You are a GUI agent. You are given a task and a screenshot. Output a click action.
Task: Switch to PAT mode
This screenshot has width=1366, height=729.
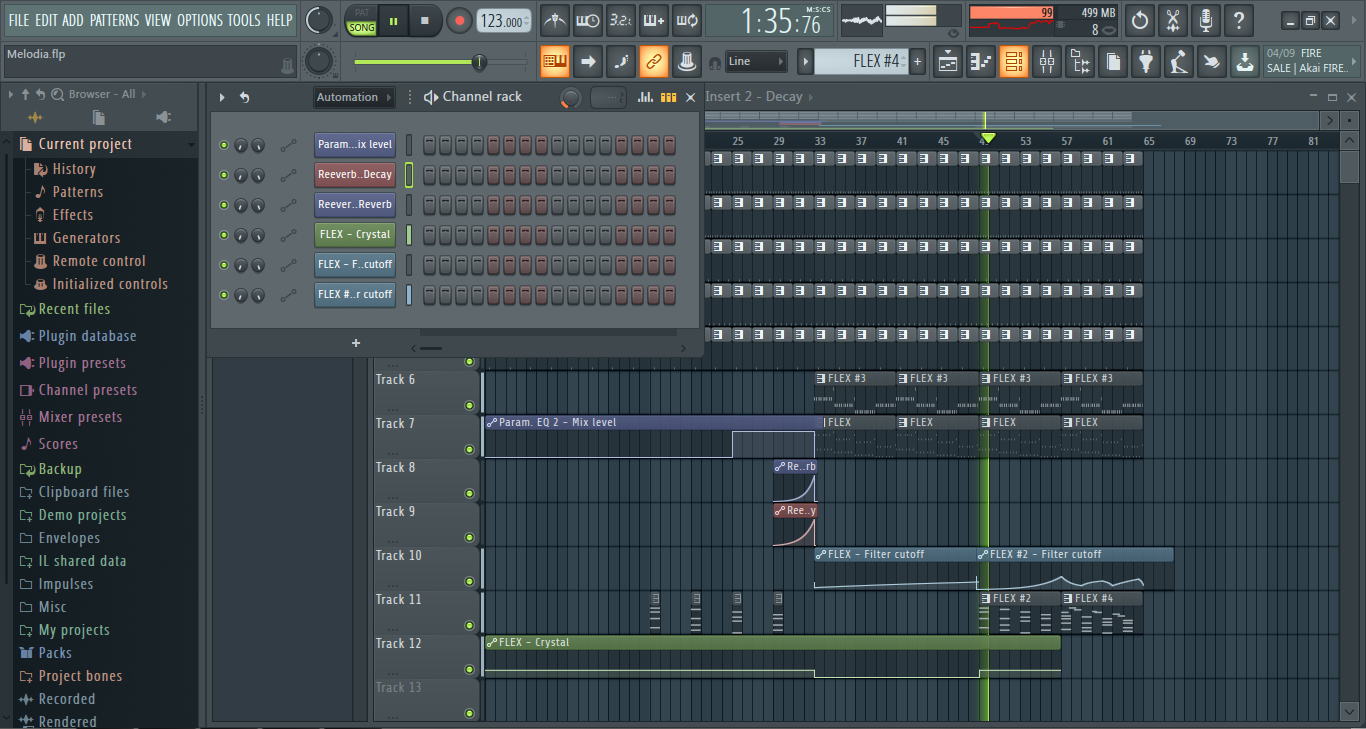click(362, 13)
